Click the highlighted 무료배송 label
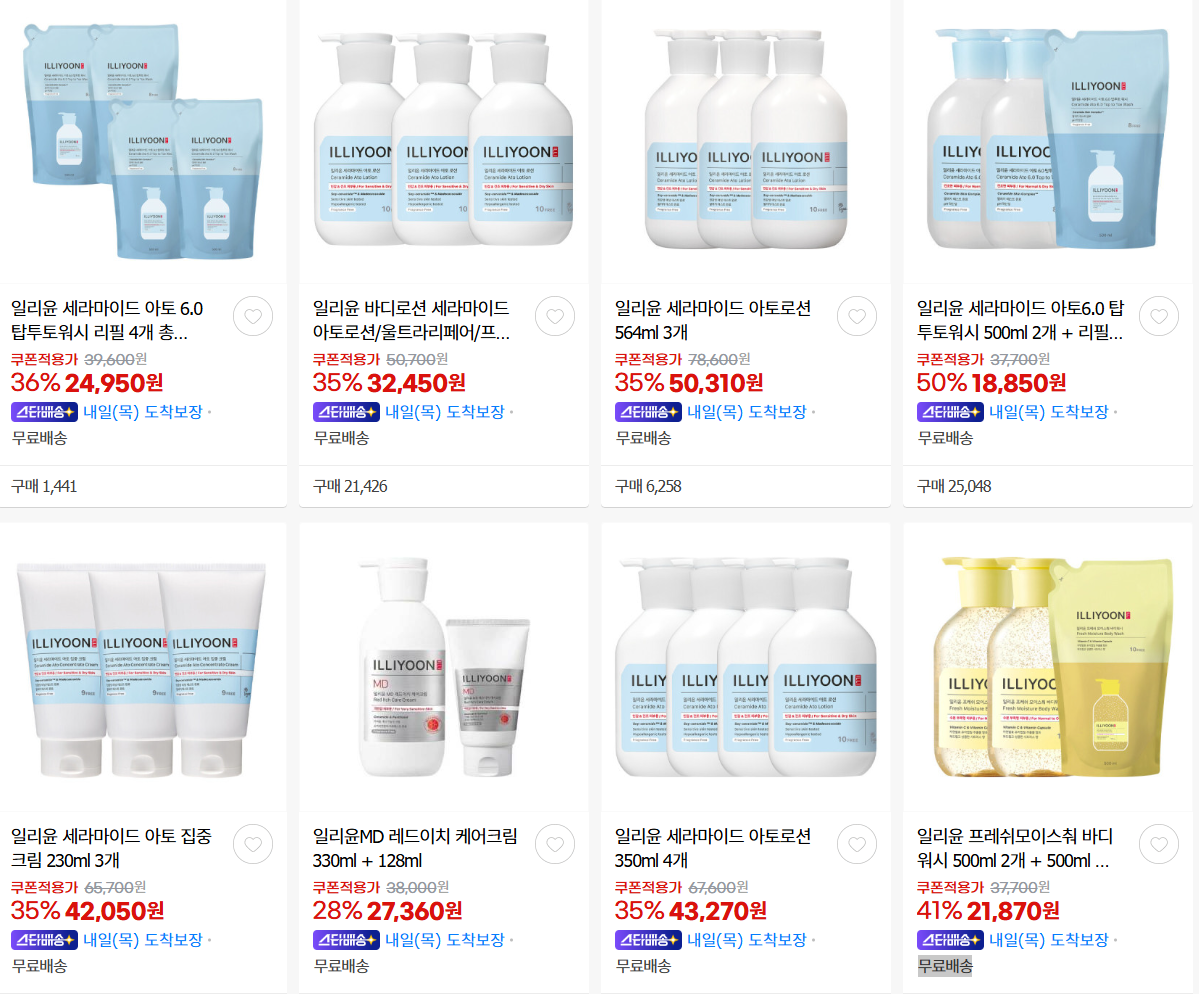The image size is (1199, 994). click(945, 966)
